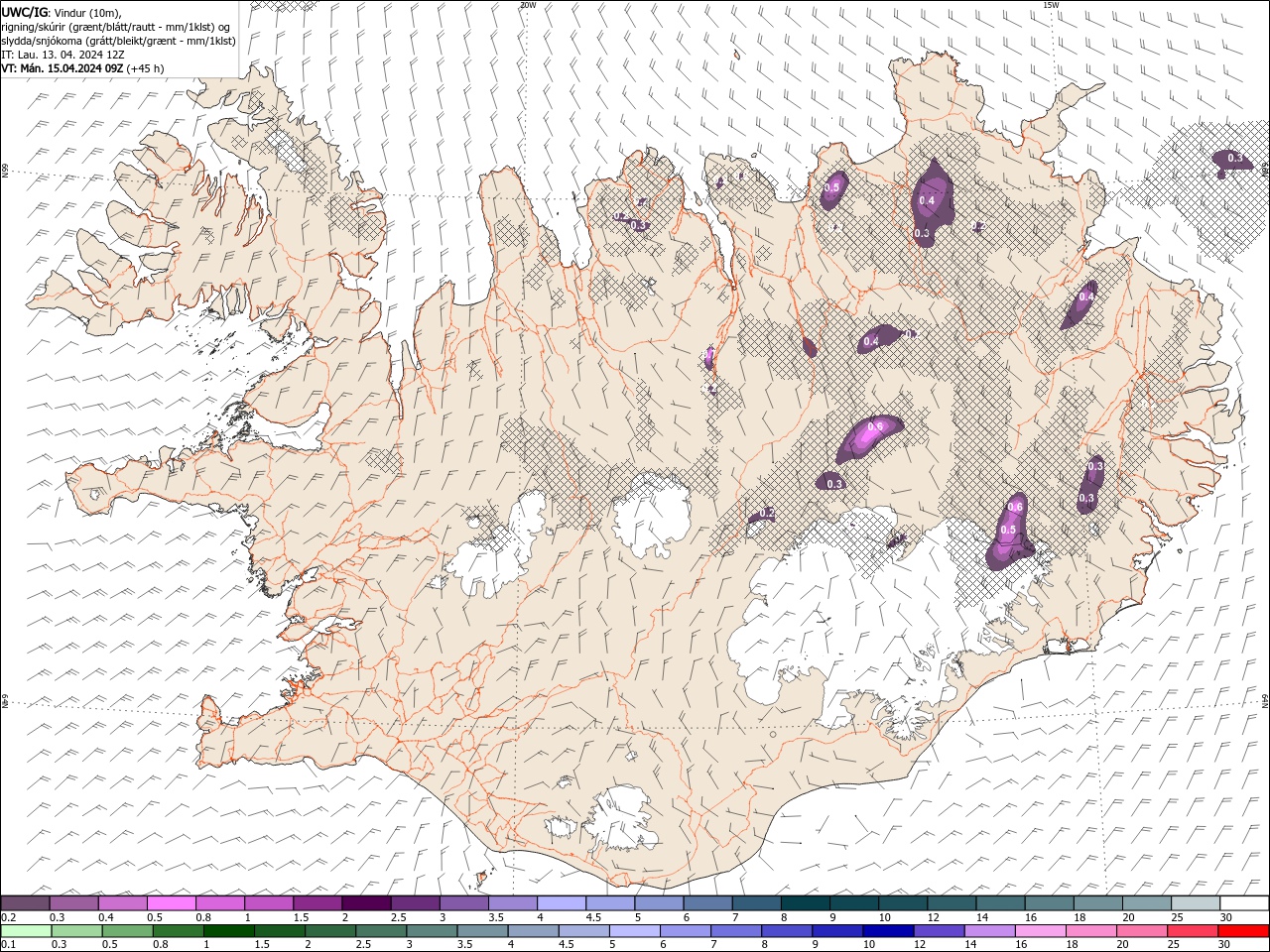Click the 0.5 label in the northern coastal purple blob
The width and height of the screenshot is (1270, 952).
point(831,187)
